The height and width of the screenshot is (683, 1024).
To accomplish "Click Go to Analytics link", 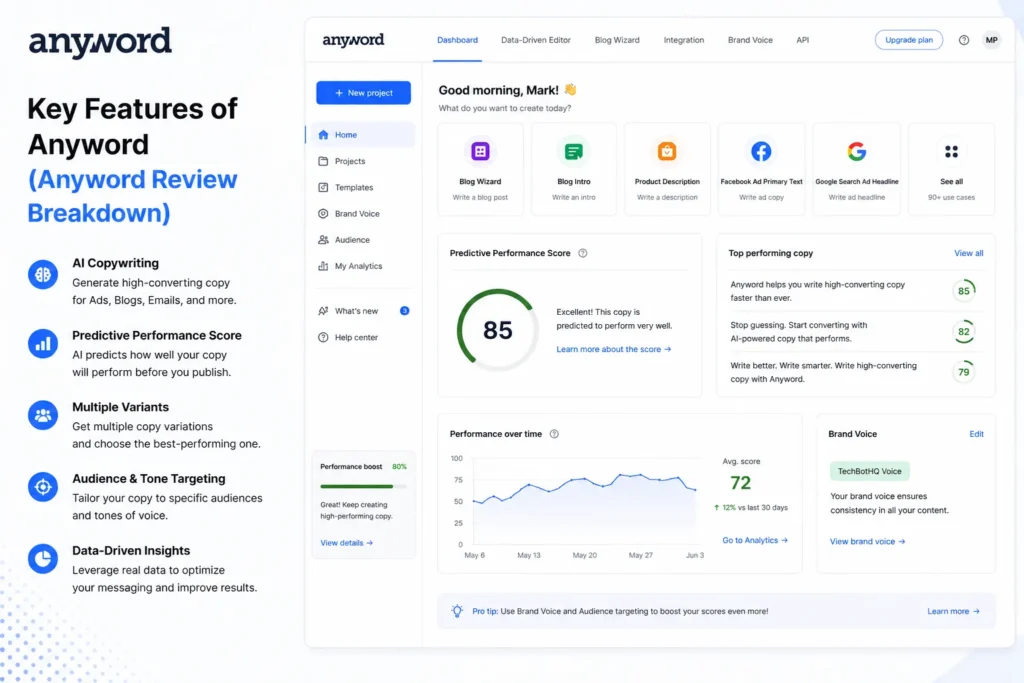I will [755, 540].
